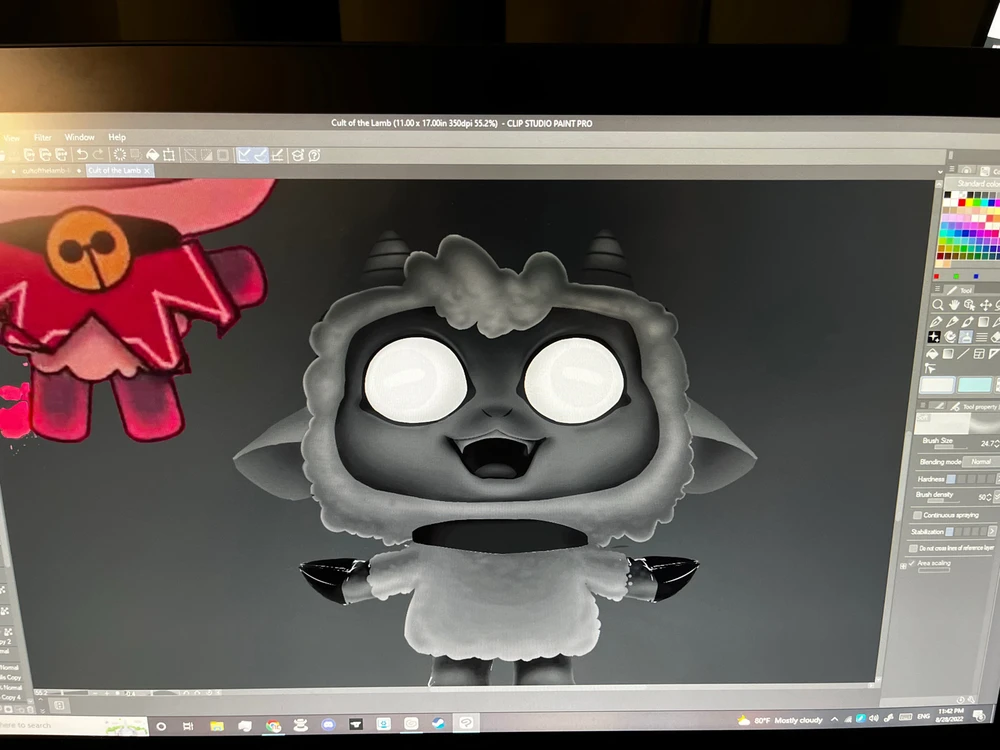Open the Steam icon in the taskbar

(x=438, y=723)
